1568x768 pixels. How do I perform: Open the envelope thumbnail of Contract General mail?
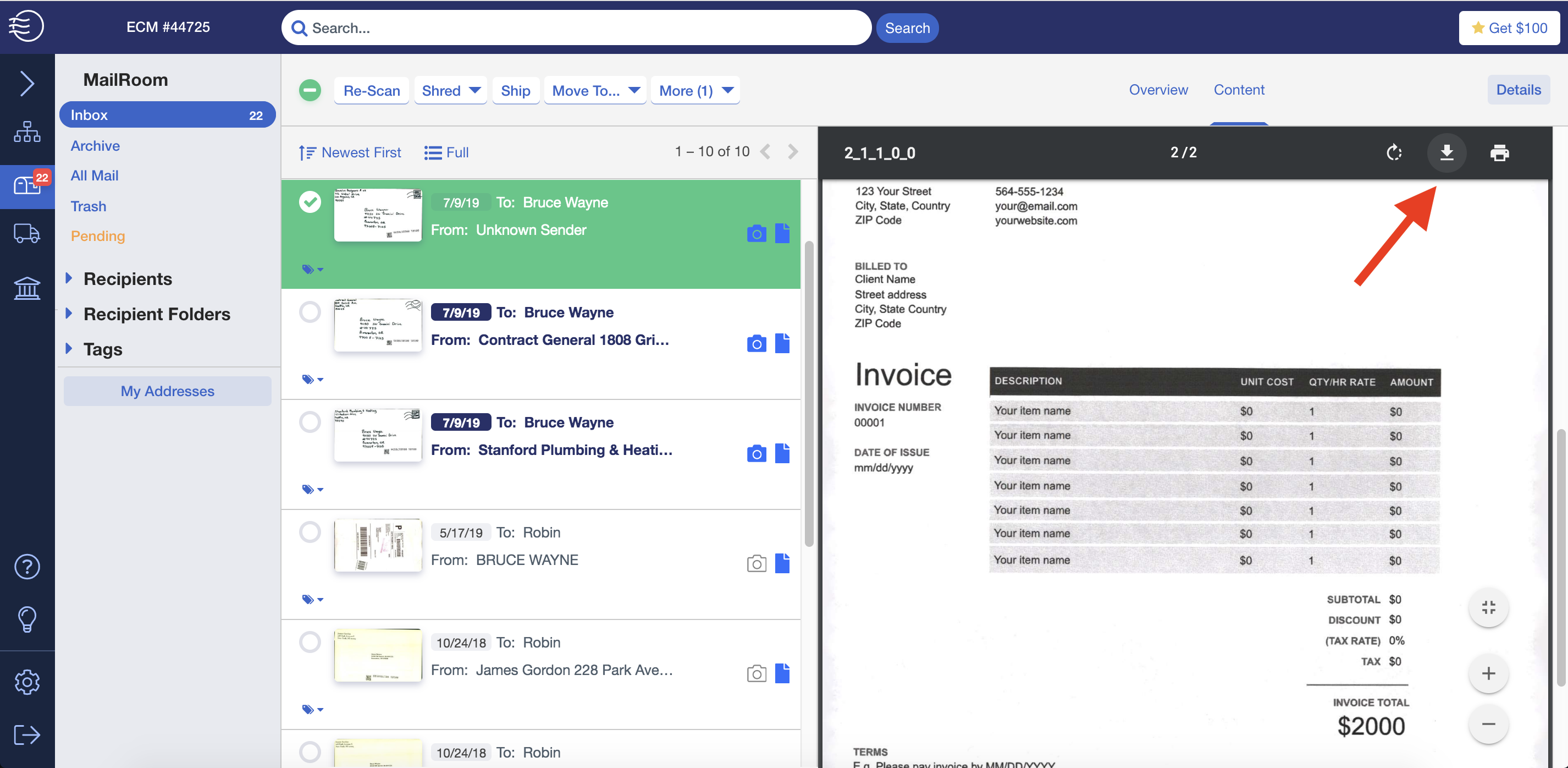pyautogui.click(x=377, y=325)
